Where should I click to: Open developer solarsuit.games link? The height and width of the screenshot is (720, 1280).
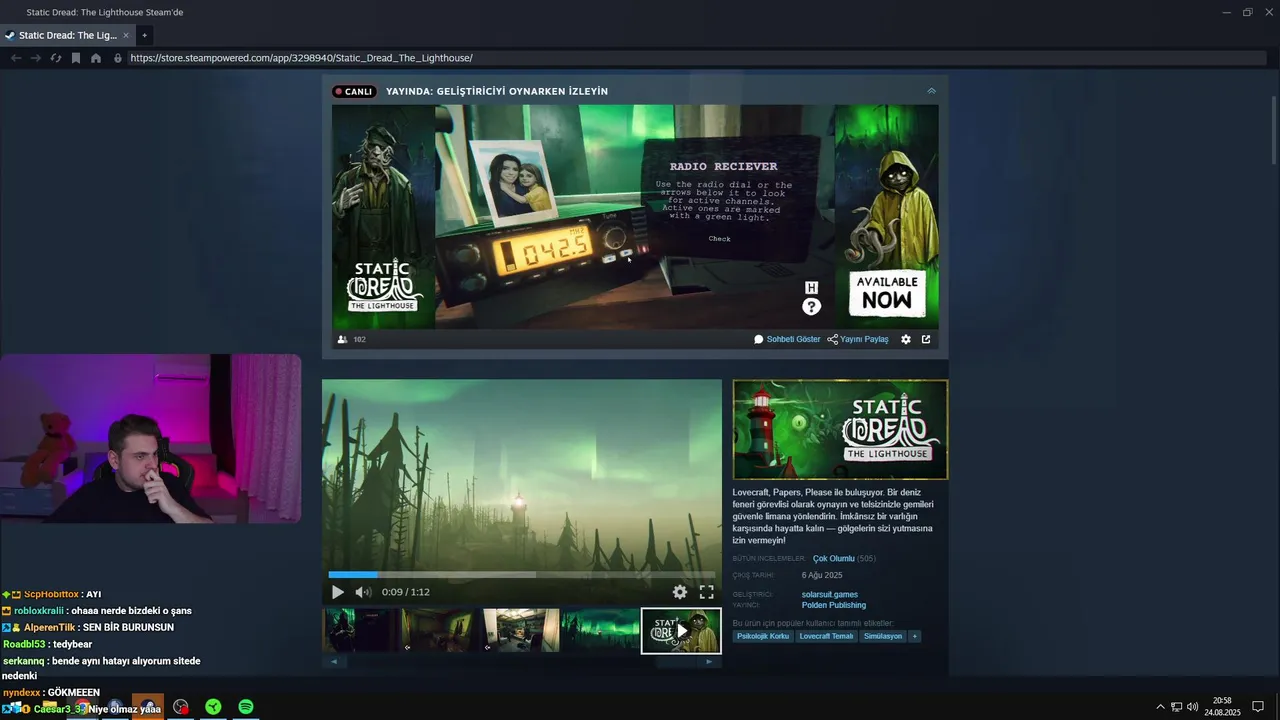pos(830,594)
